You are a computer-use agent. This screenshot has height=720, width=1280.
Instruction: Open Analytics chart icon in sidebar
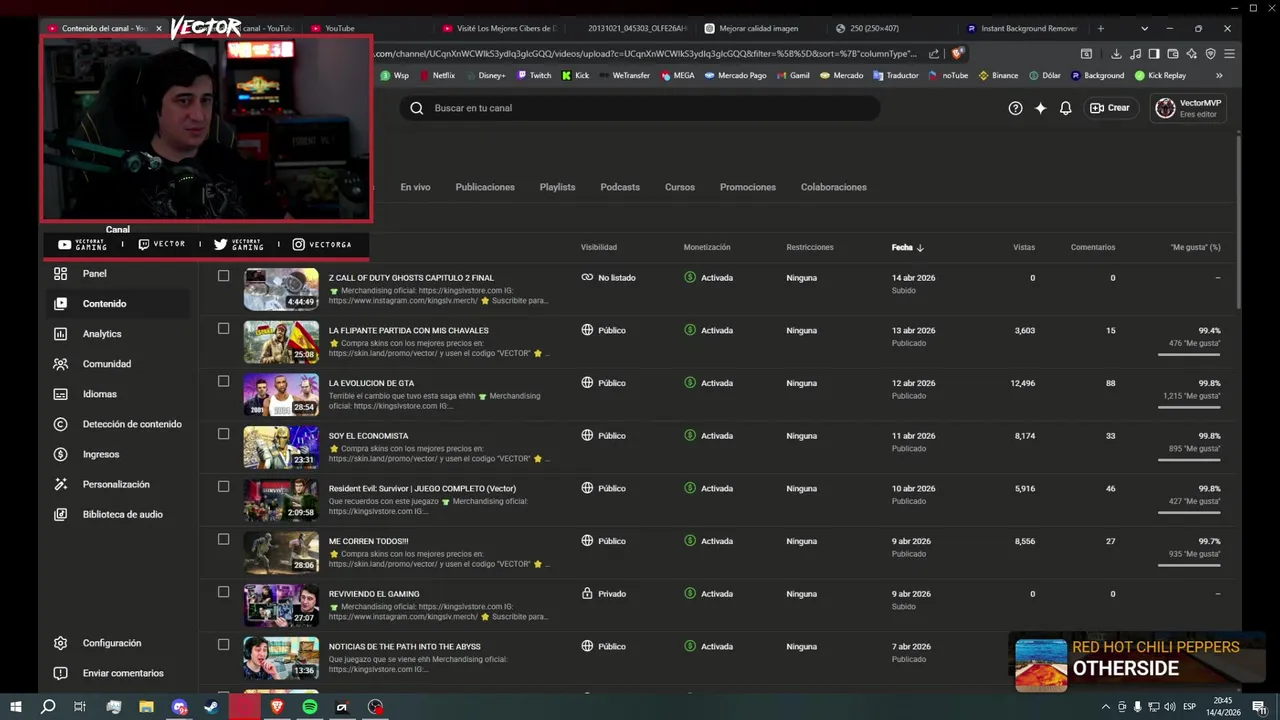61,334
